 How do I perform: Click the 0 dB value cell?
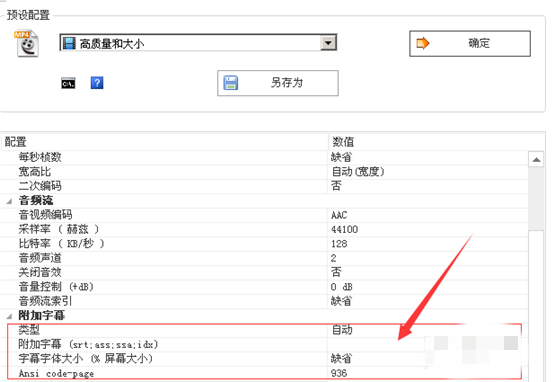click(428, 287)
